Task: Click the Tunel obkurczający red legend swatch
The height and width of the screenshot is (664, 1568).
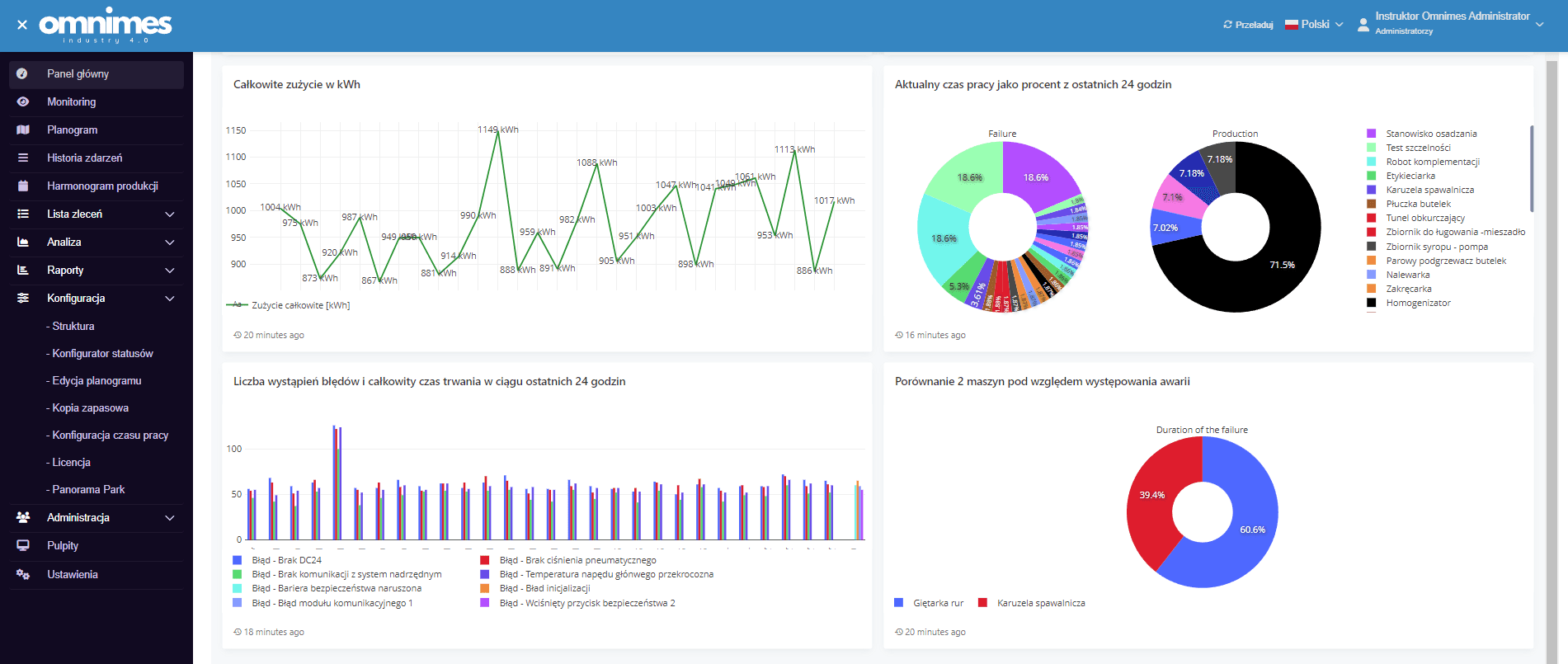Action: 1371,218
